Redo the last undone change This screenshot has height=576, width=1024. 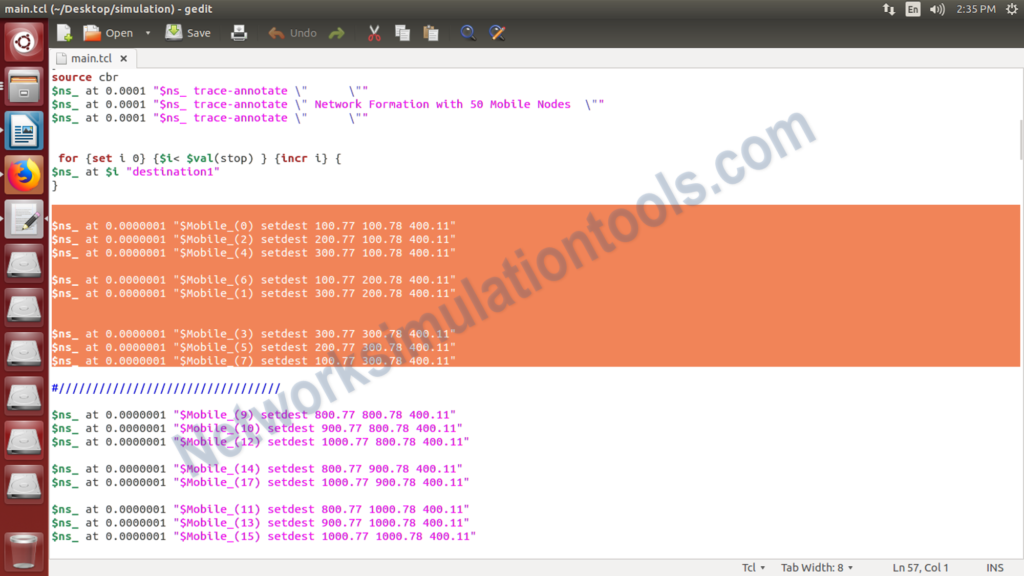338,32
